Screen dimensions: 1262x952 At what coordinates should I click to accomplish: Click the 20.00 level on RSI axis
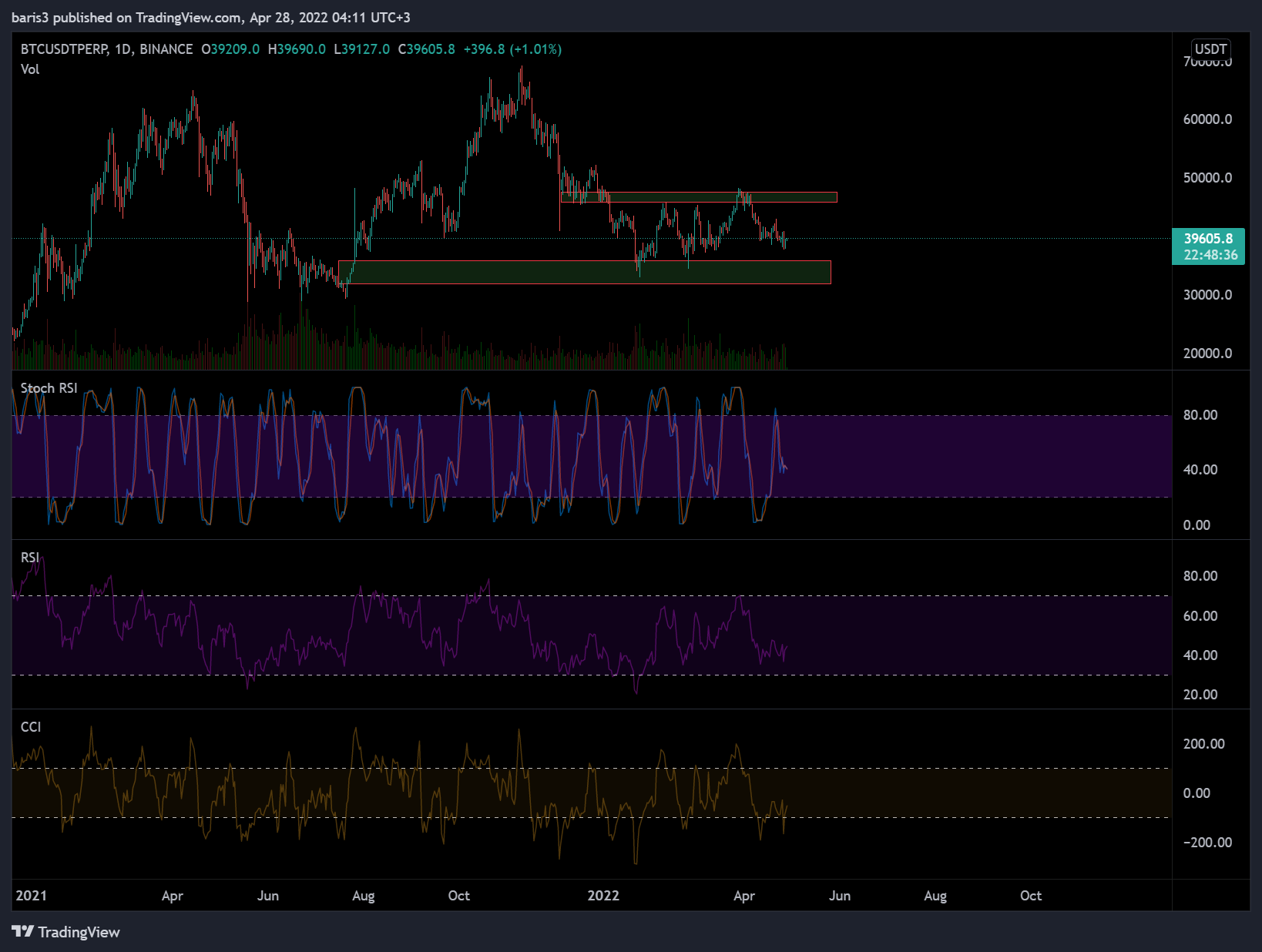pyautogui.click(x=1200, y=695)
